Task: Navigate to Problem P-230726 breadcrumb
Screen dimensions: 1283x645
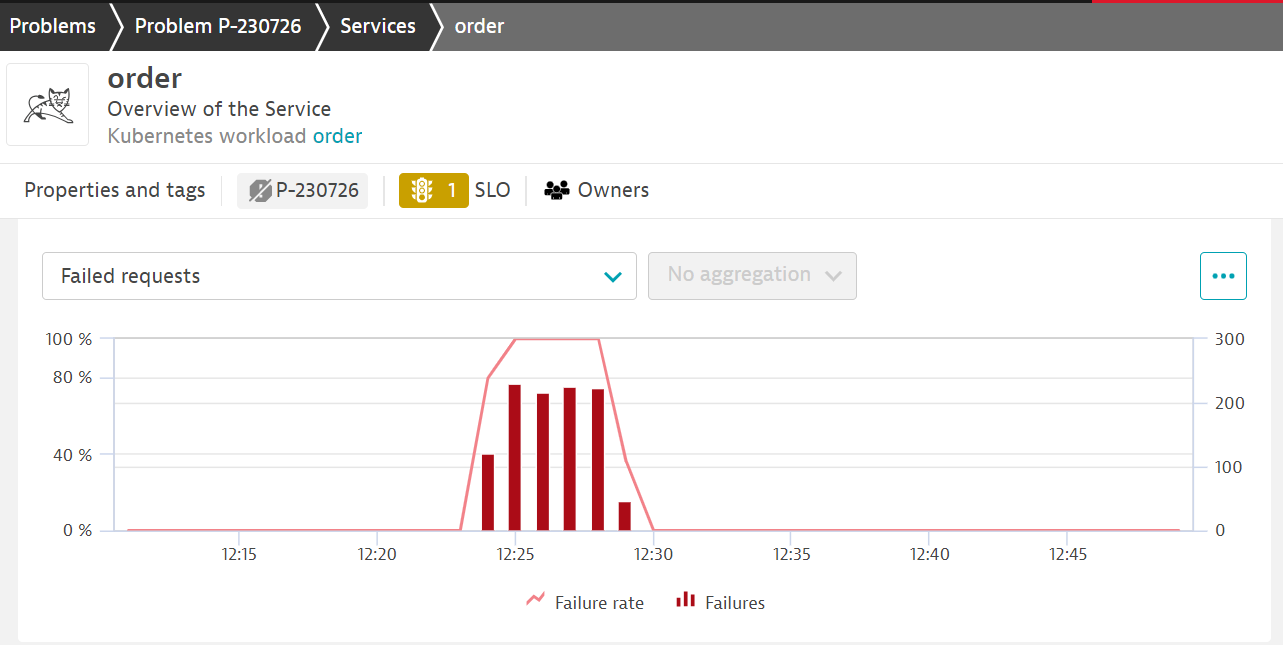Action: [x=218, y=26]
